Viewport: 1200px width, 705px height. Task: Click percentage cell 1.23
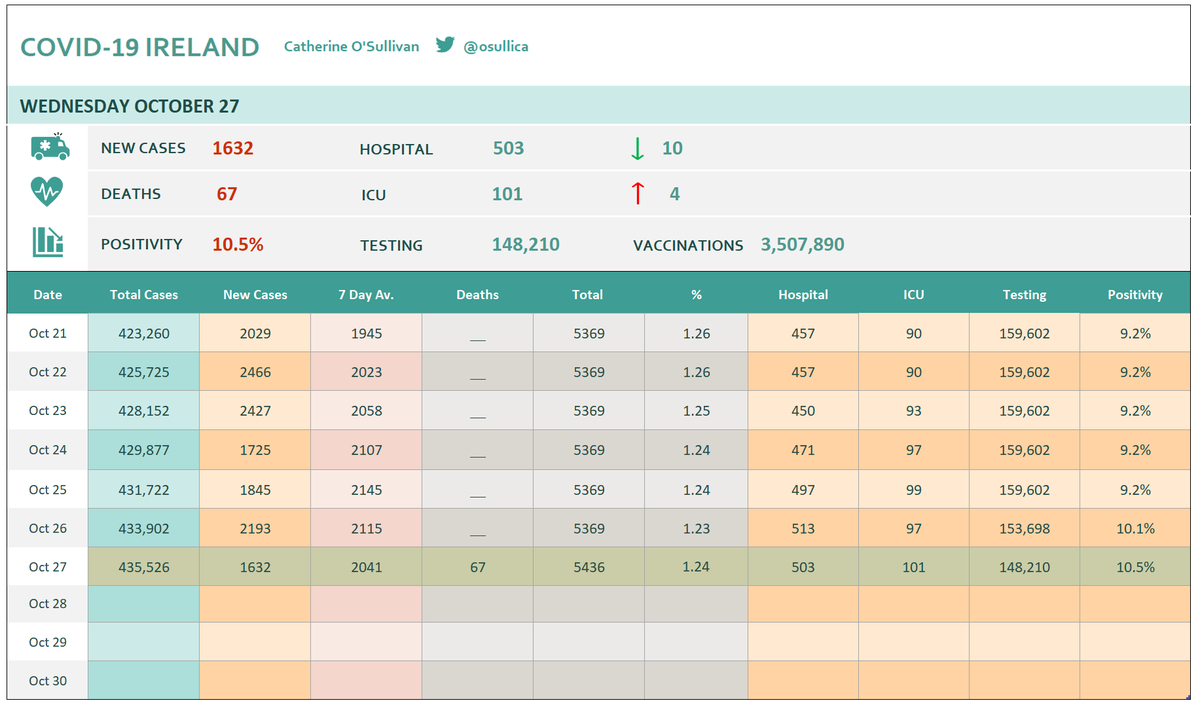point(696,528)
